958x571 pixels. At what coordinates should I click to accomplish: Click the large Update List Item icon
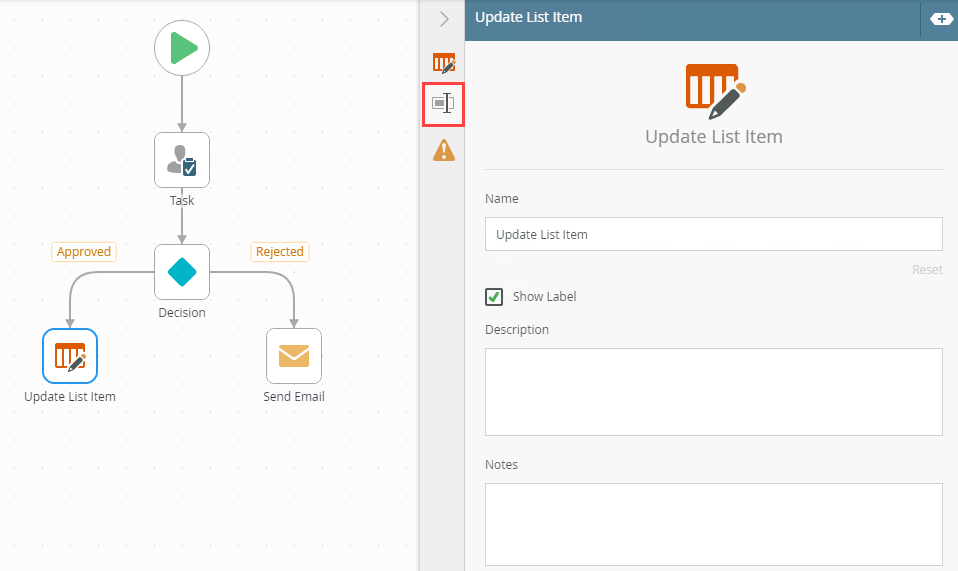click(714, 90)
